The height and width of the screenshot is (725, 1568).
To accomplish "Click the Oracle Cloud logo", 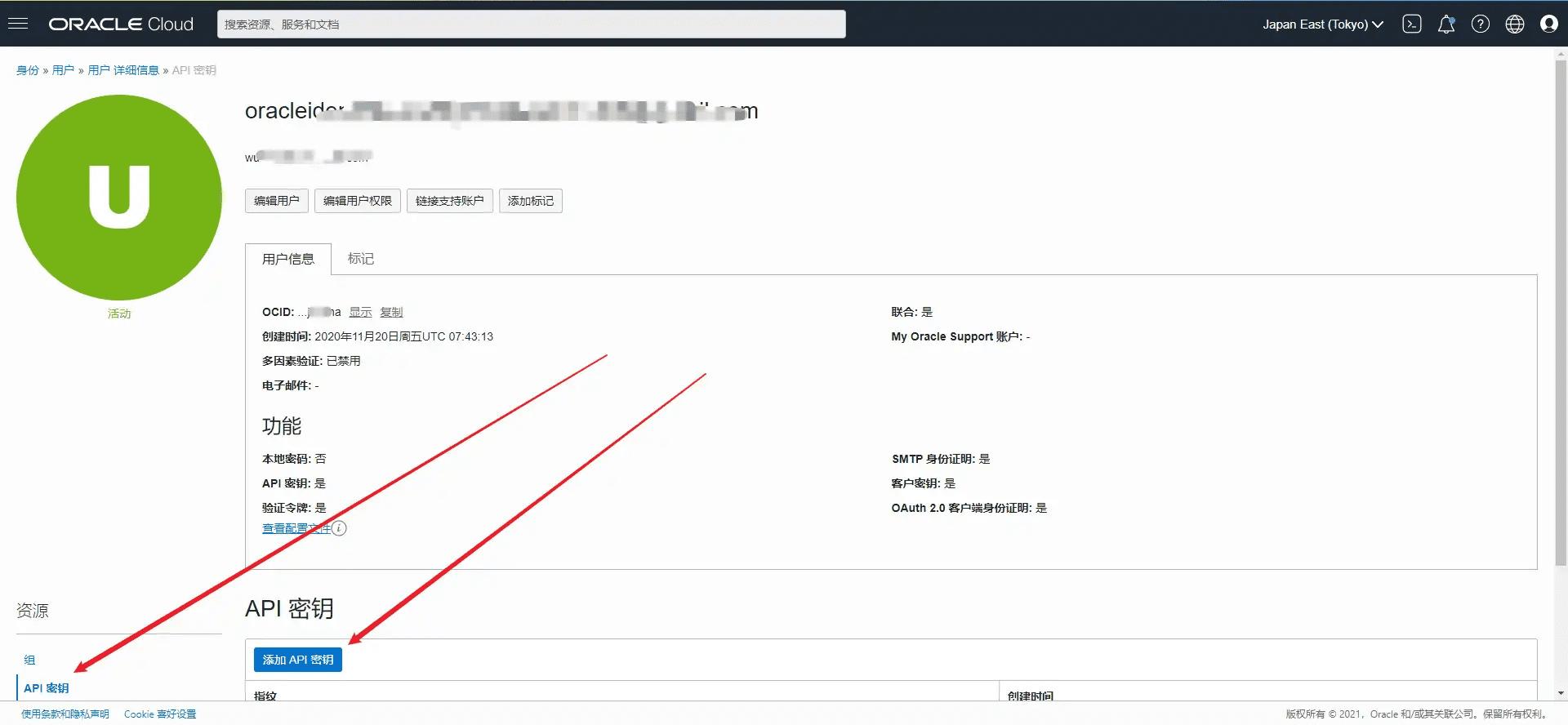I will click(x=121, y=24).
